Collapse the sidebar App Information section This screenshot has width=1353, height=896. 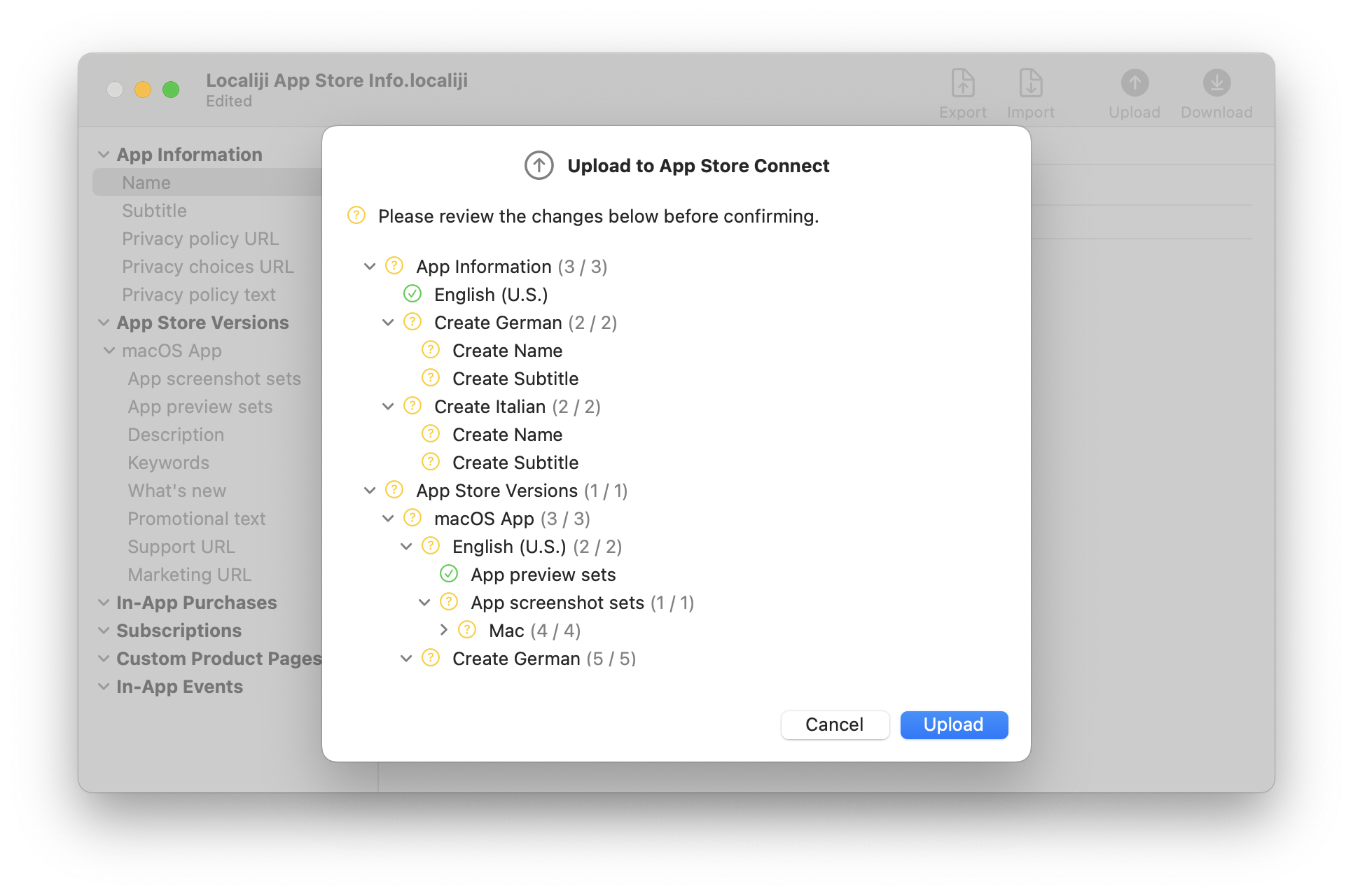[x=104, y=155]
